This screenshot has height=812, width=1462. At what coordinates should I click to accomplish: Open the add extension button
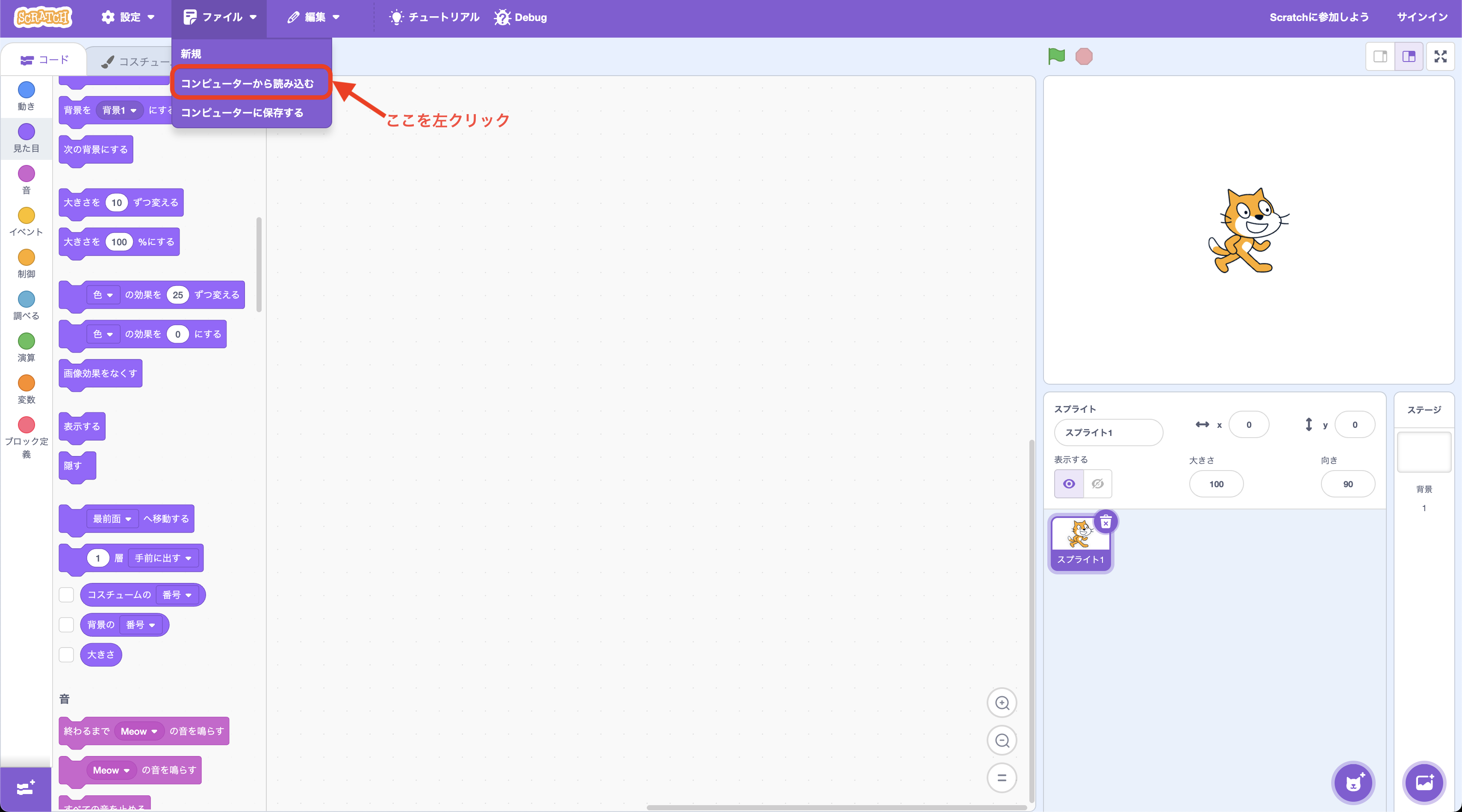(26, 788)
